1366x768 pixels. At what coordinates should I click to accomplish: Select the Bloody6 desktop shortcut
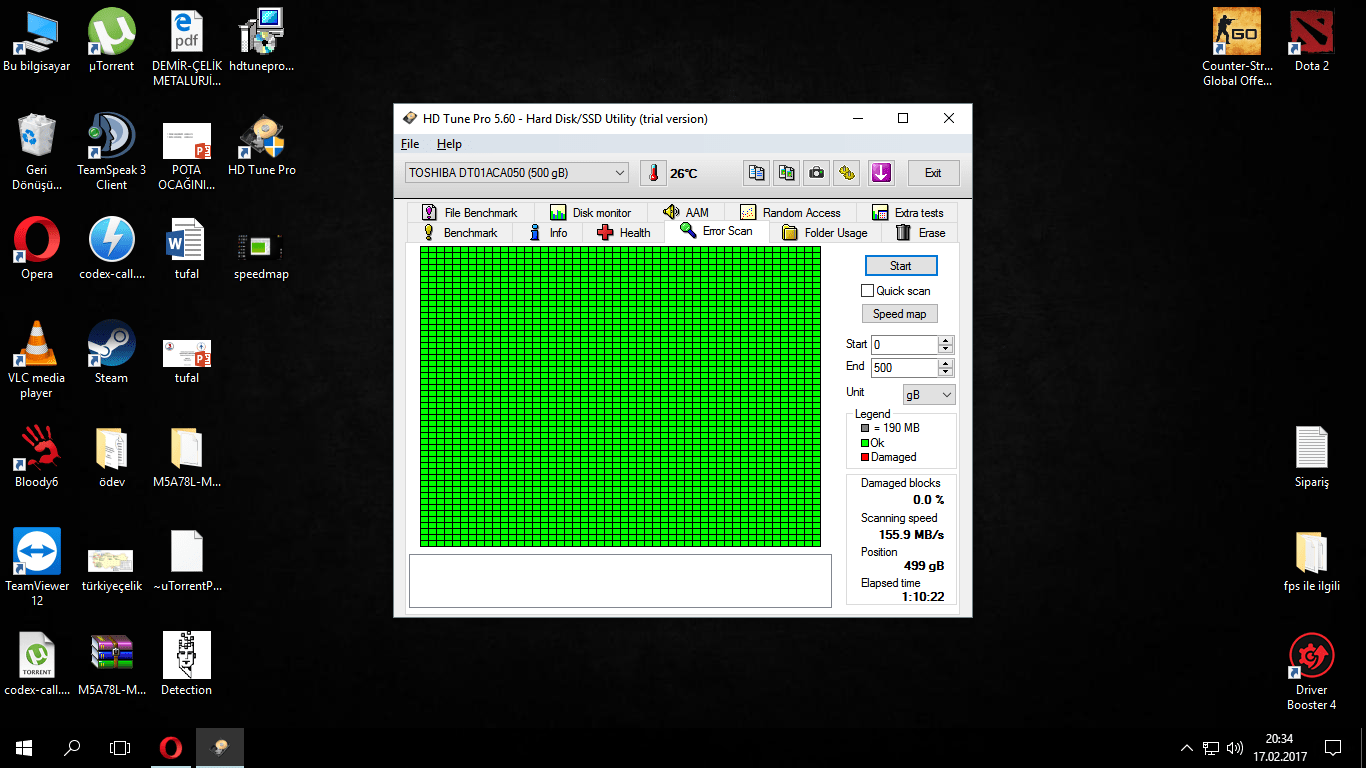coord(37,457)
